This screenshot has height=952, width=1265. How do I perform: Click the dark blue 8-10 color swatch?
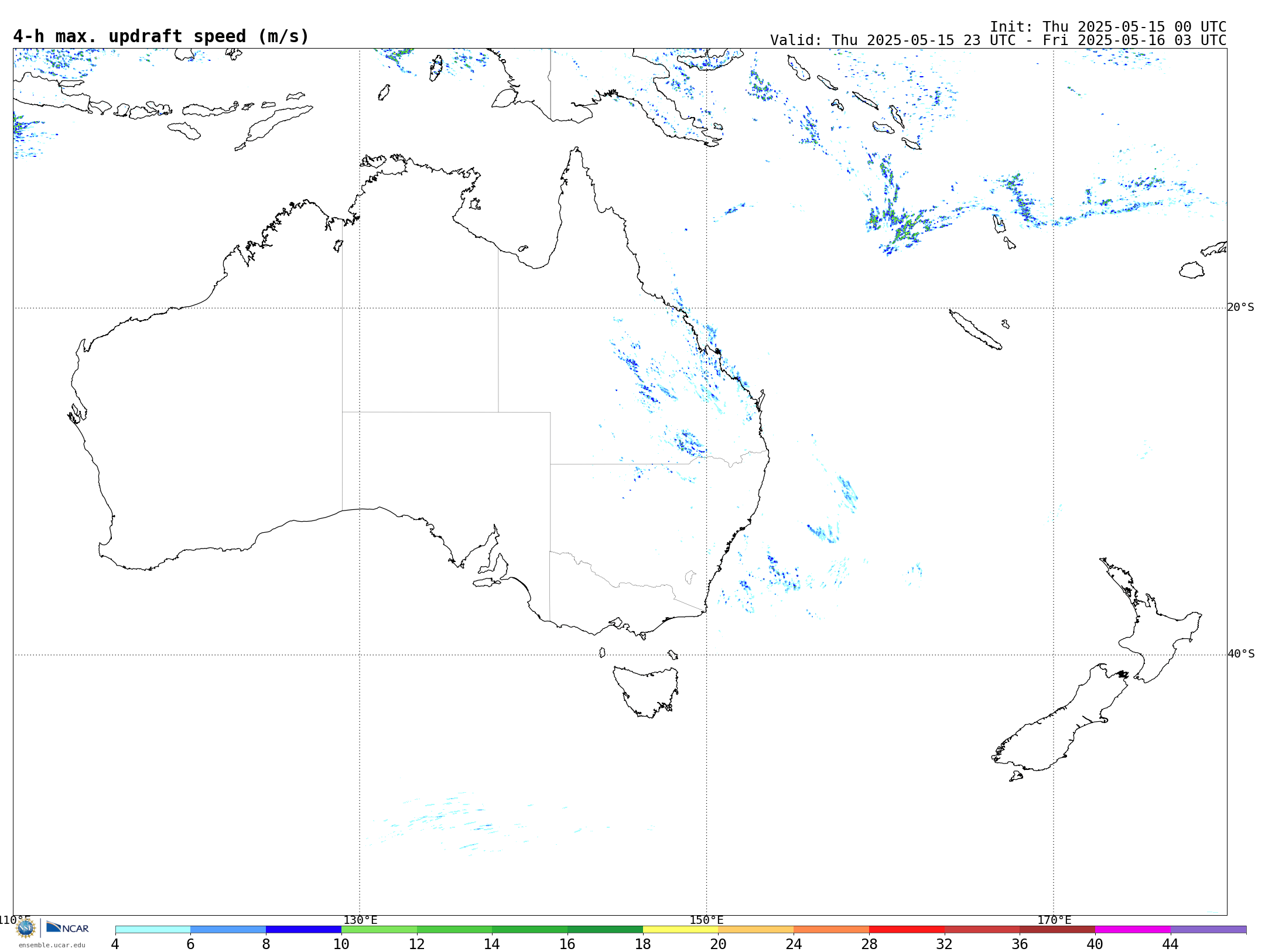303,930
